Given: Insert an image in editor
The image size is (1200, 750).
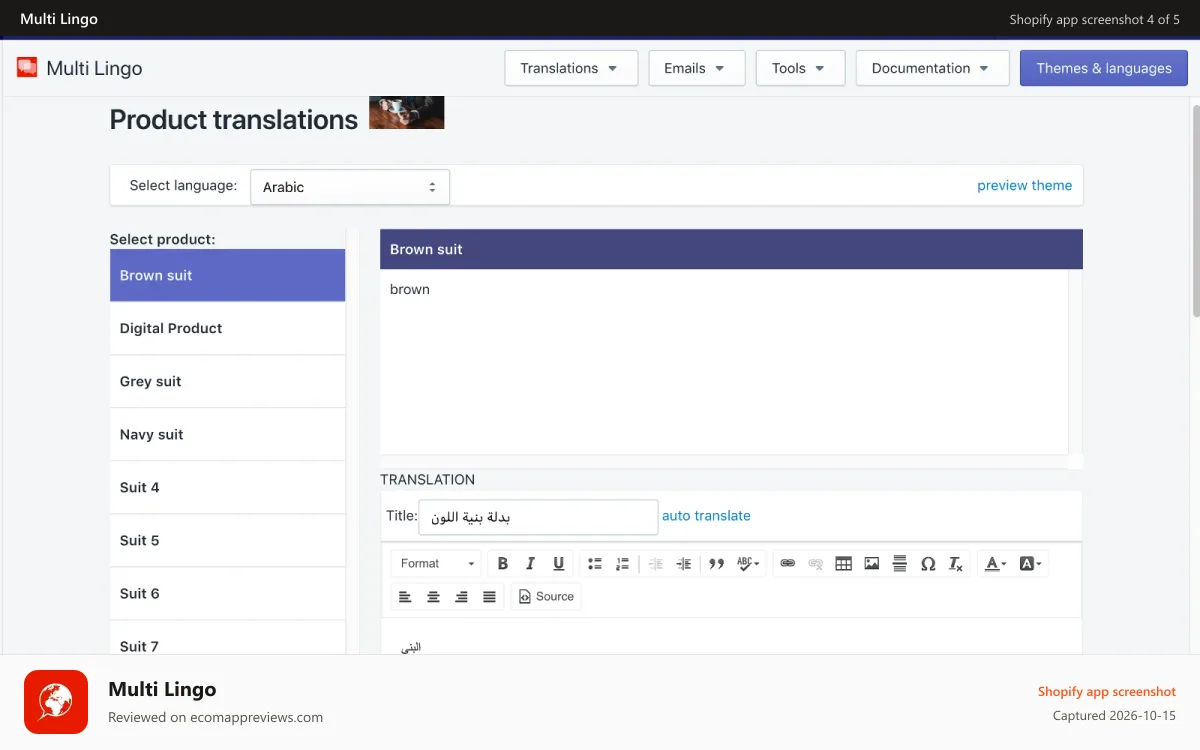Looking at the screenshot, I should pyautogui.click(x=872, y=564).
